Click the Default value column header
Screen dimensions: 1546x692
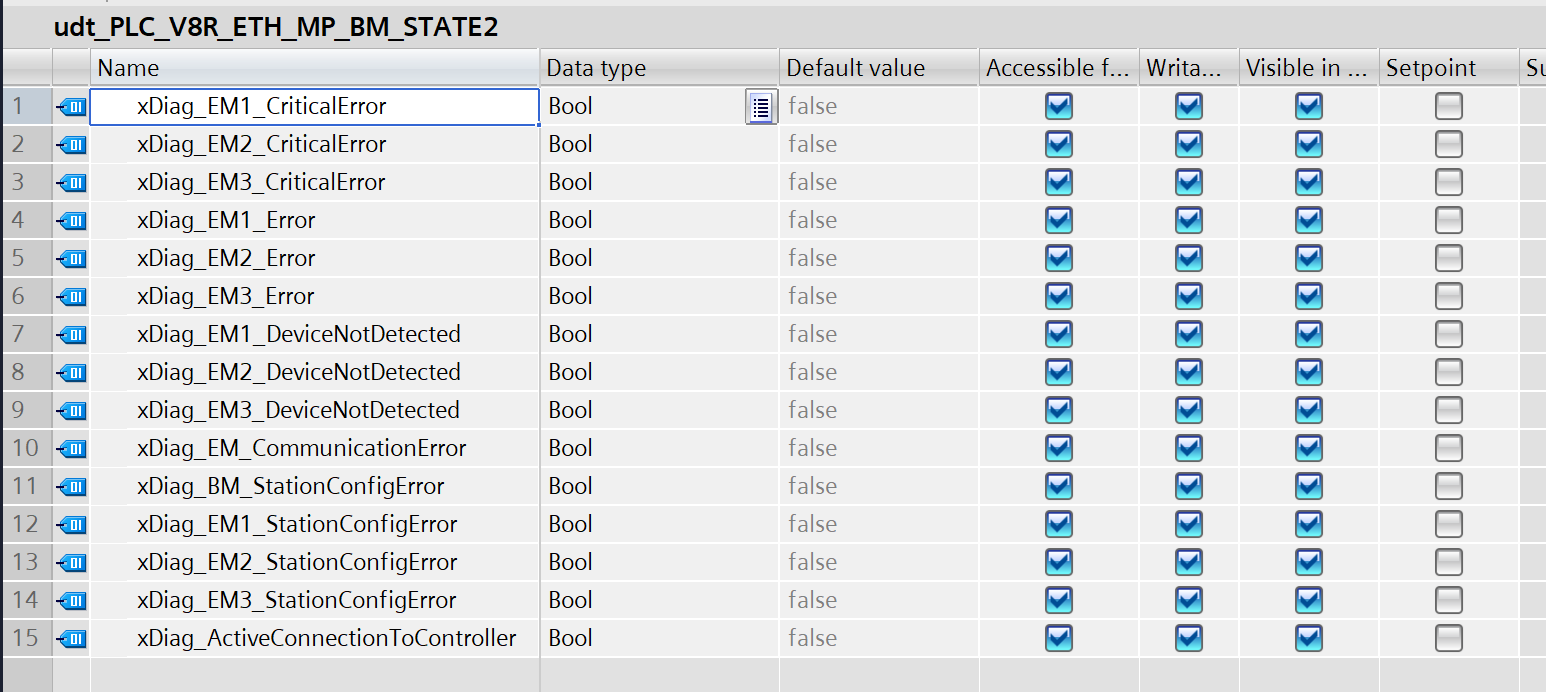pyautogui.click(x=878, y=68)
